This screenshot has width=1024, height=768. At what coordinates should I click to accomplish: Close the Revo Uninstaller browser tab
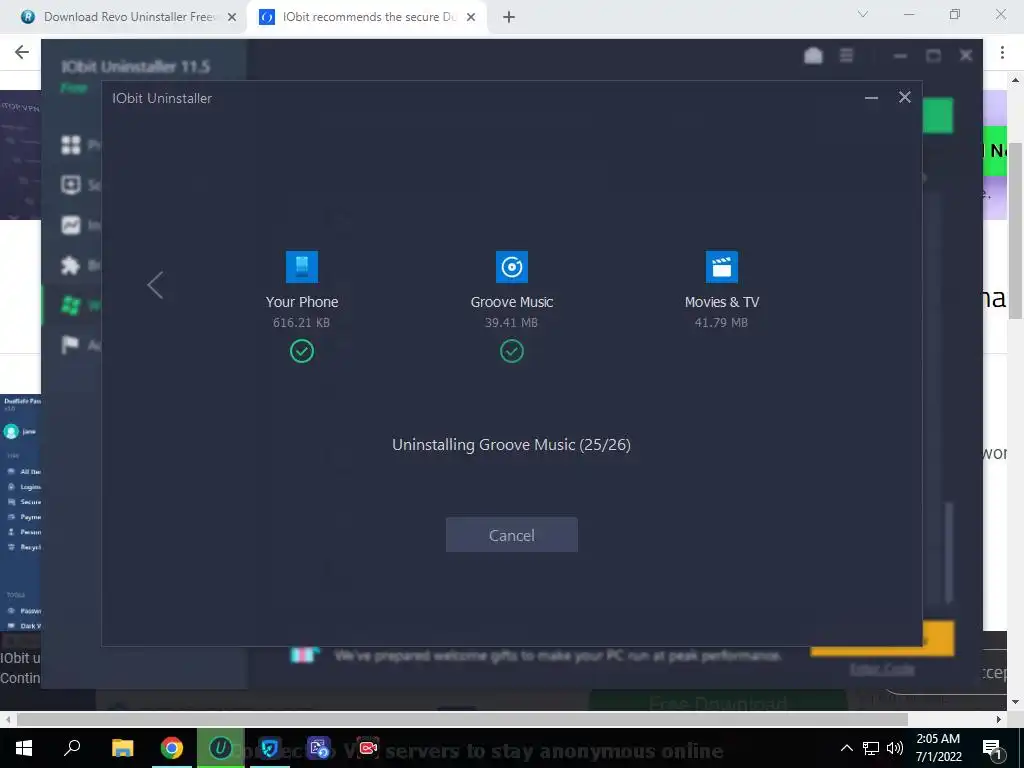tap(231, 18)
